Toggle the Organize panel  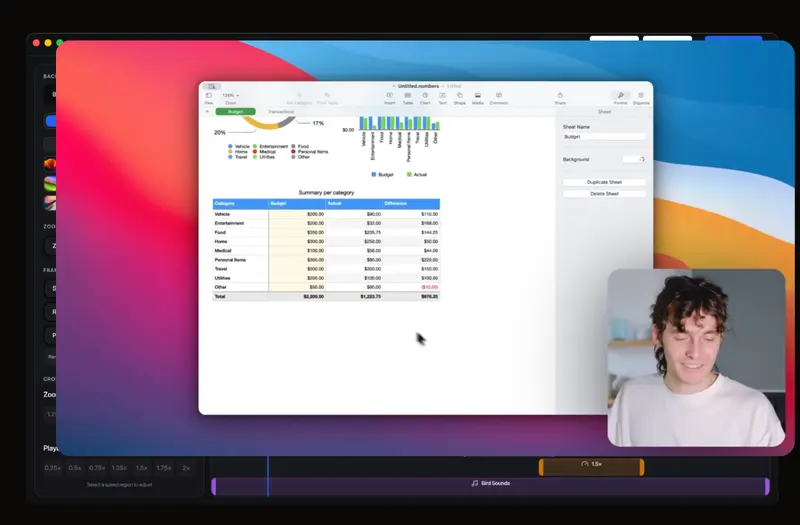641,96
